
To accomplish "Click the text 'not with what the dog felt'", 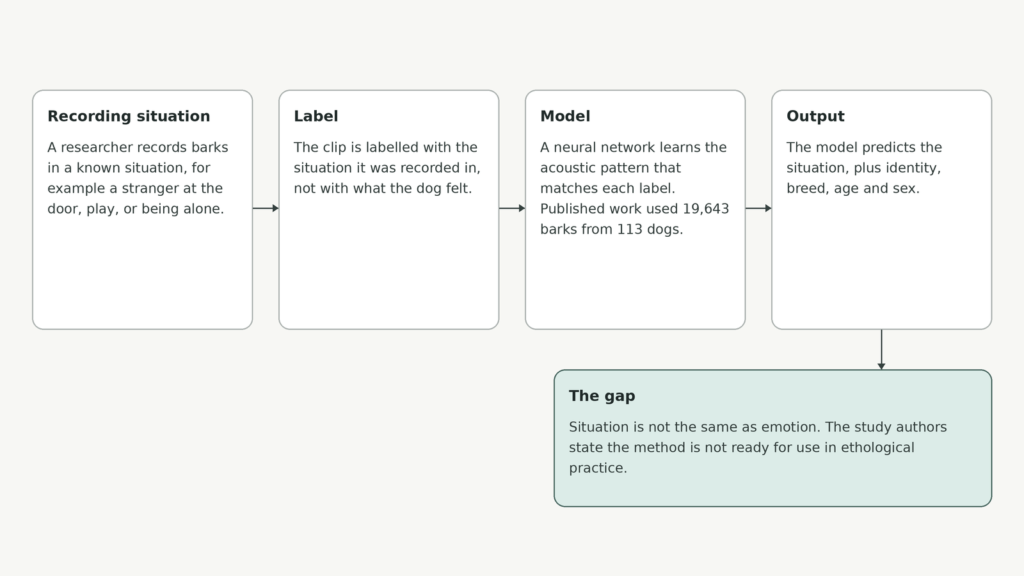I will click(x=382, y=188).
